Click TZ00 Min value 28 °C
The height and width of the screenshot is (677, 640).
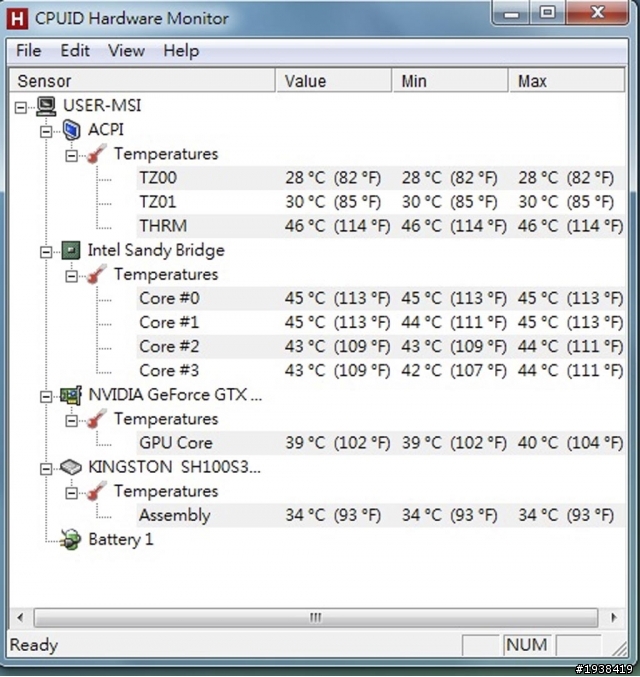tap(449, 178)
